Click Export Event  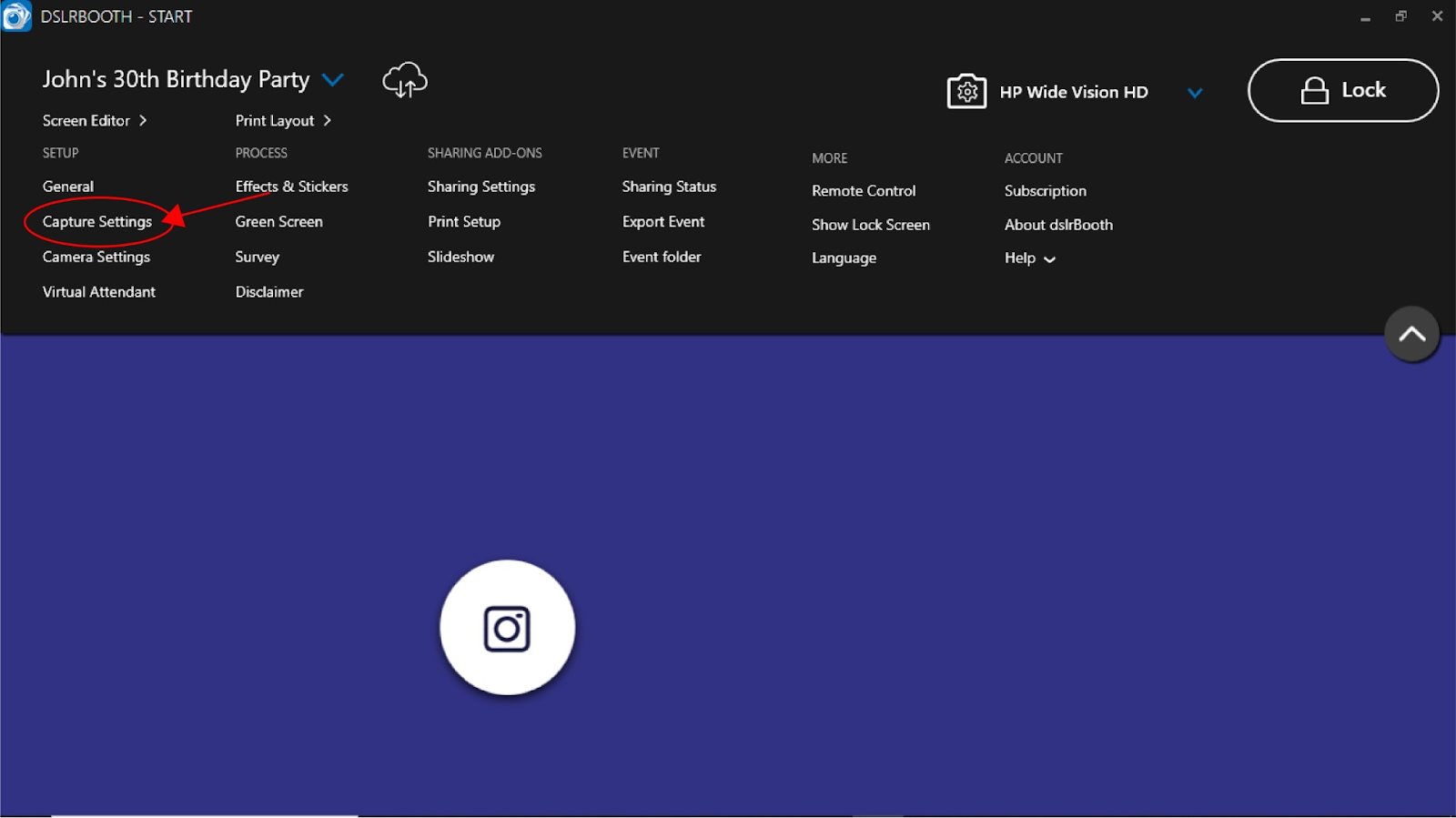click(663, 222)
